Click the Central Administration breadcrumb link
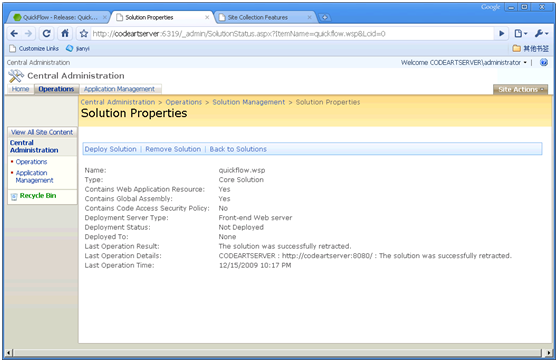This screenshot has height=362, width=558. pos(118,102)
